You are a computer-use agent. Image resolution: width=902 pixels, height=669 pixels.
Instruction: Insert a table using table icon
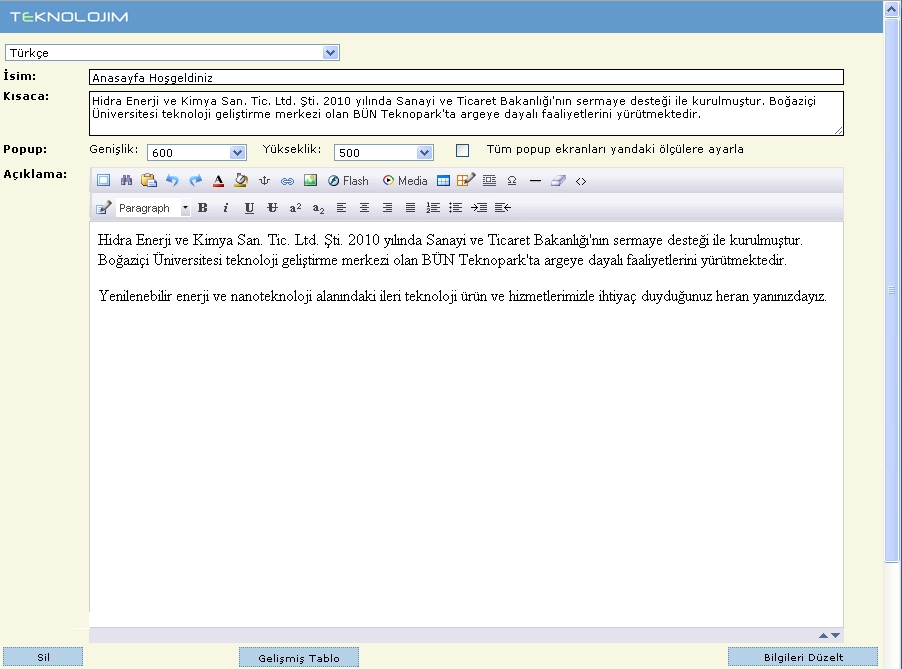click(x=443, y=181)
